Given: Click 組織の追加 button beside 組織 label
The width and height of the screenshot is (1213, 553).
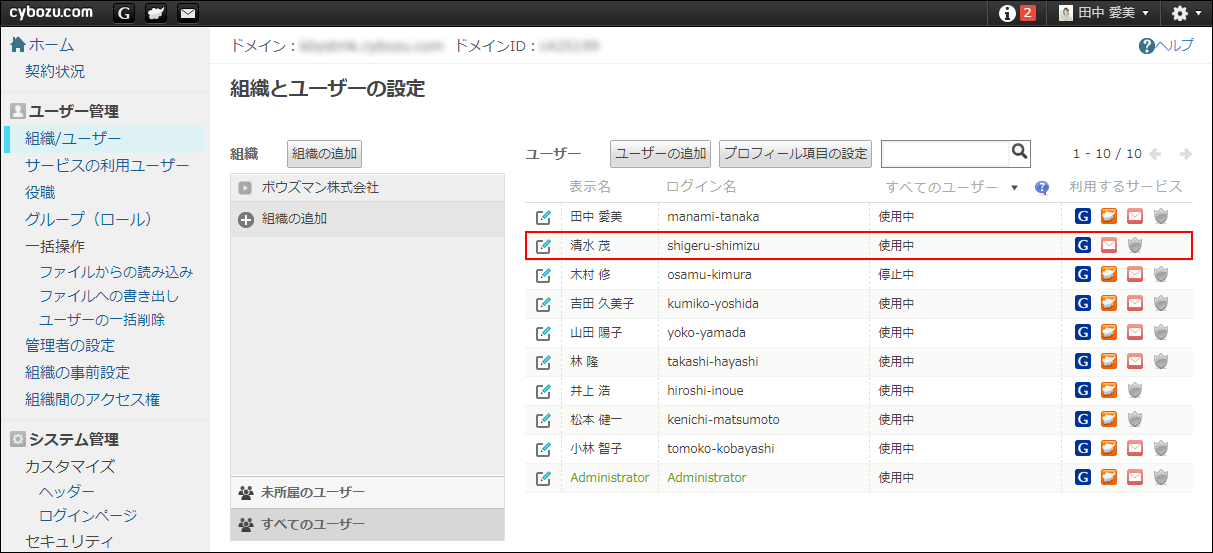Looking at the screenshot, I should pos(324,154).
